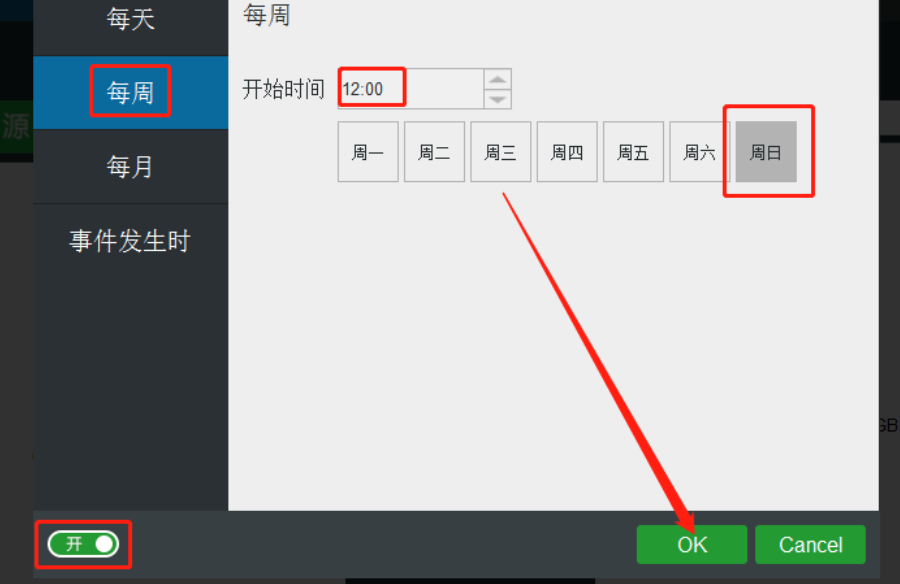
Task: Decrease start time with down arrow
Action: coord(498,99)
